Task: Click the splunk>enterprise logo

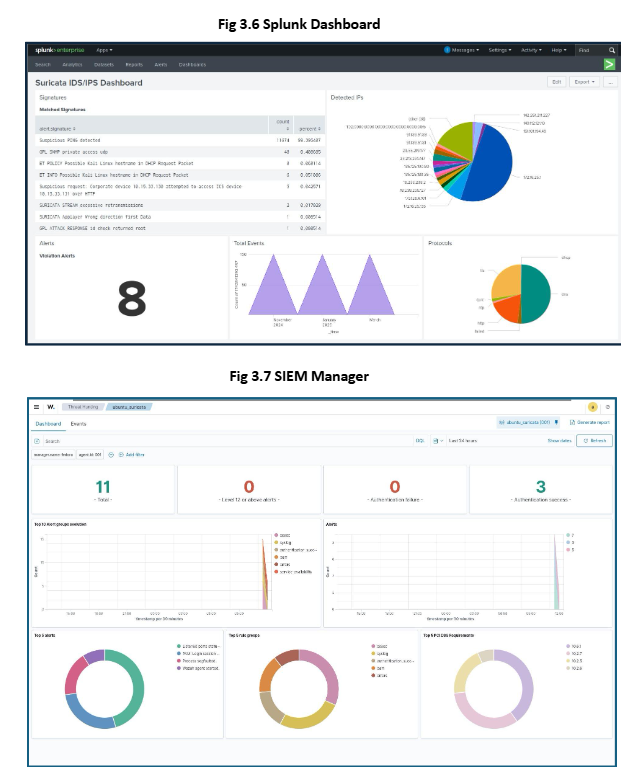Action: (58, 49)
